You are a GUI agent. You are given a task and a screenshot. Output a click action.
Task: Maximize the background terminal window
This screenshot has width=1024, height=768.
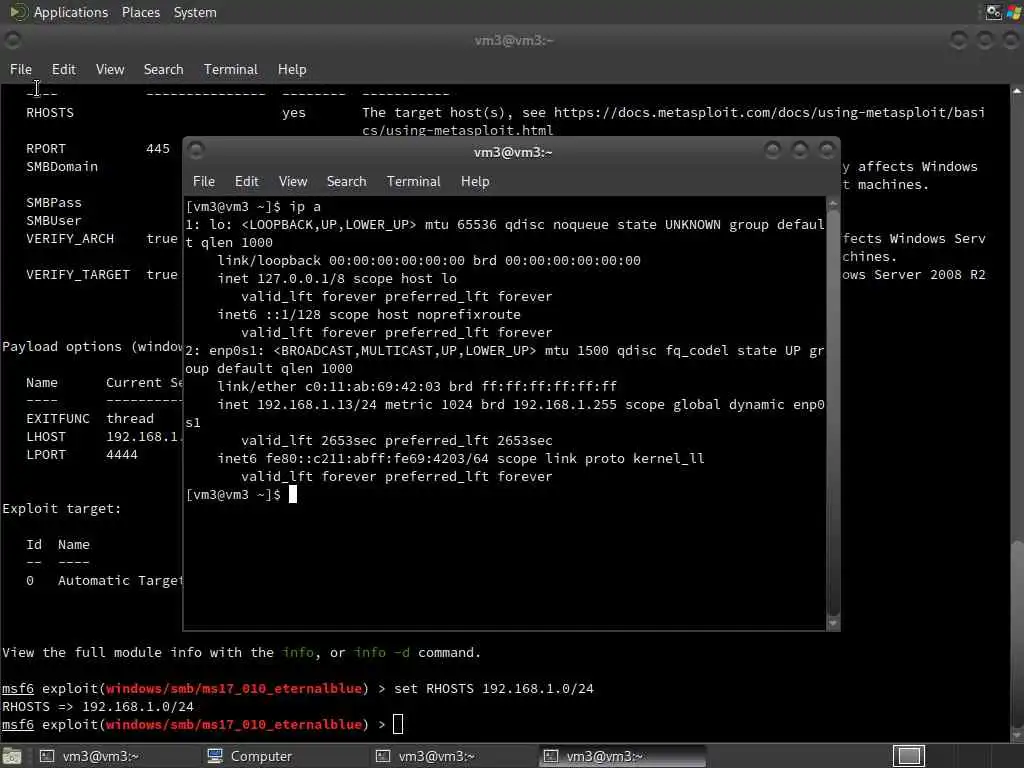point(985,40)
